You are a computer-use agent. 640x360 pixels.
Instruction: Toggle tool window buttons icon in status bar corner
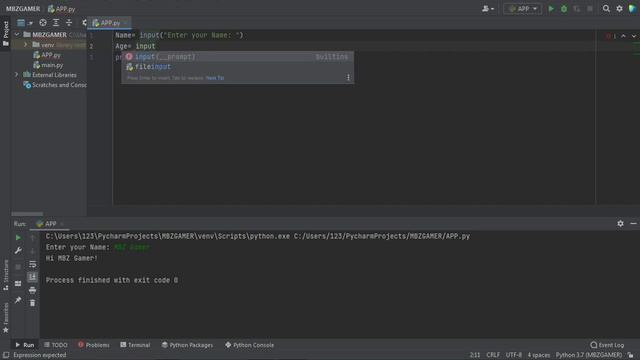(x=6, y=355)
